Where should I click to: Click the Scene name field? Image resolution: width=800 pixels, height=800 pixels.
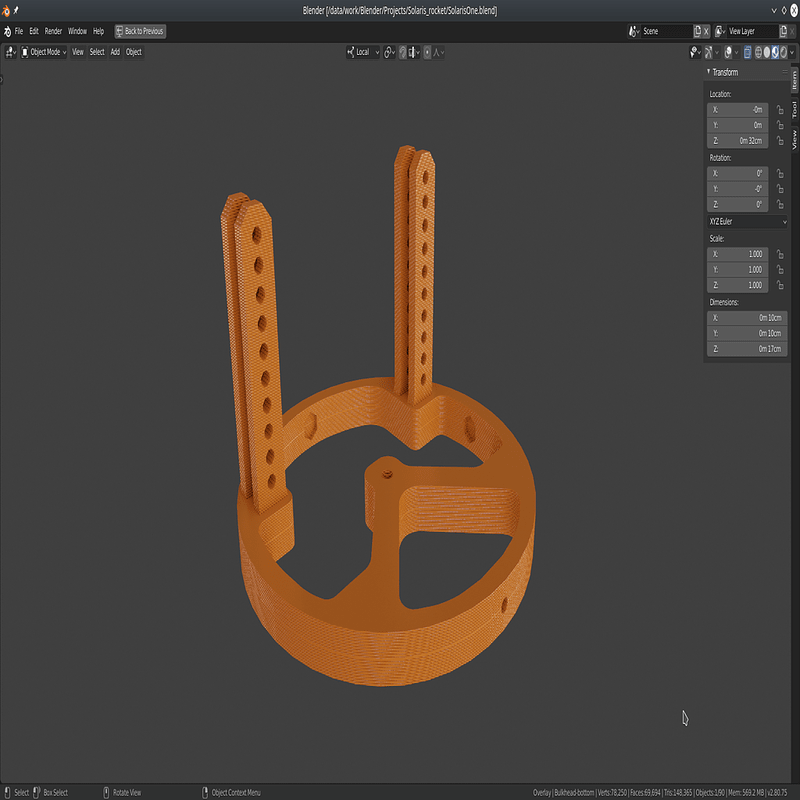(x=667, y=32)
